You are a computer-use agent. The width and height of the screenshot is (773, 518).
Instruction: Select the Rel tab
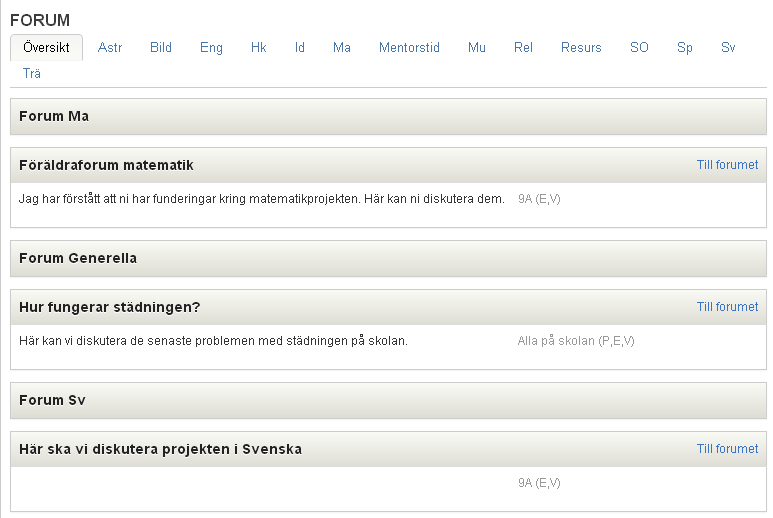[x=523, y=48]
